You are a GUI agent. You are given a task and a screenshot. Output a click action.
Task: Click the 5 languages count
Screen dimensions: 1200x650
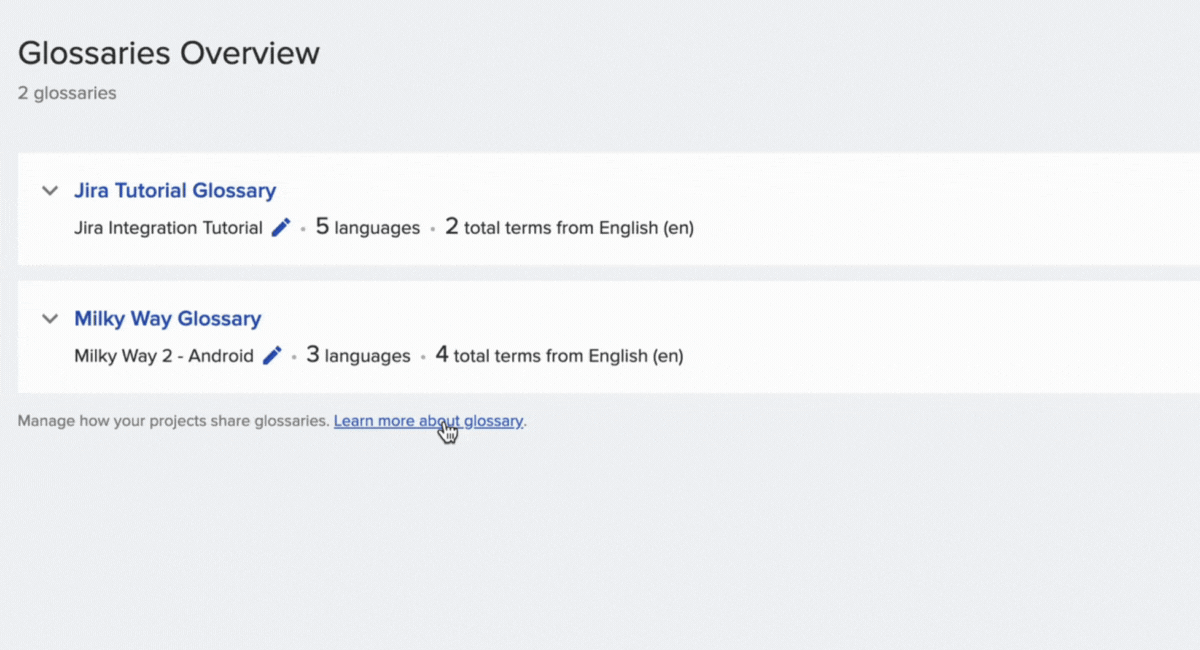[x=368, y=227]
